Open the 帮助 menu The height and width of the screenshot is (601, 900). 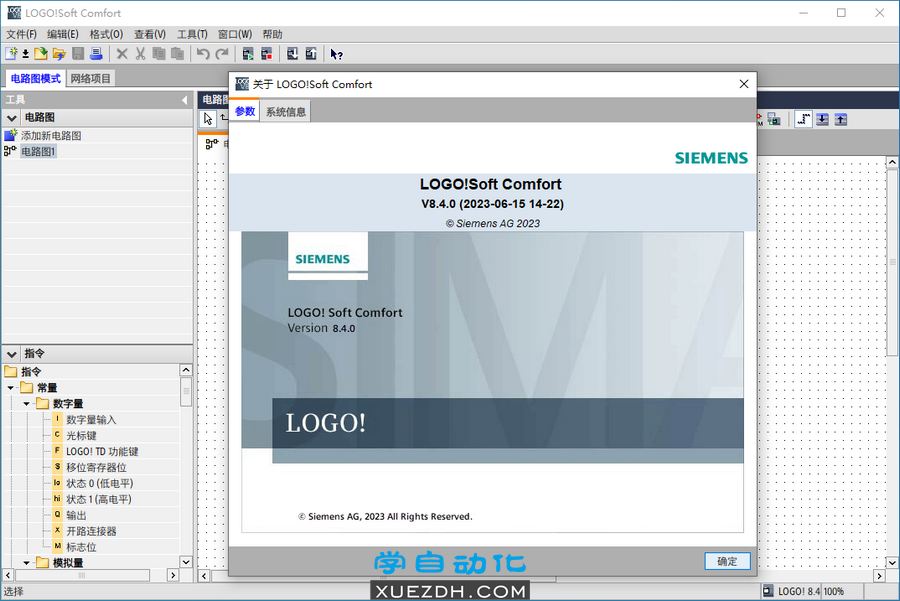[x=273, y=34]
